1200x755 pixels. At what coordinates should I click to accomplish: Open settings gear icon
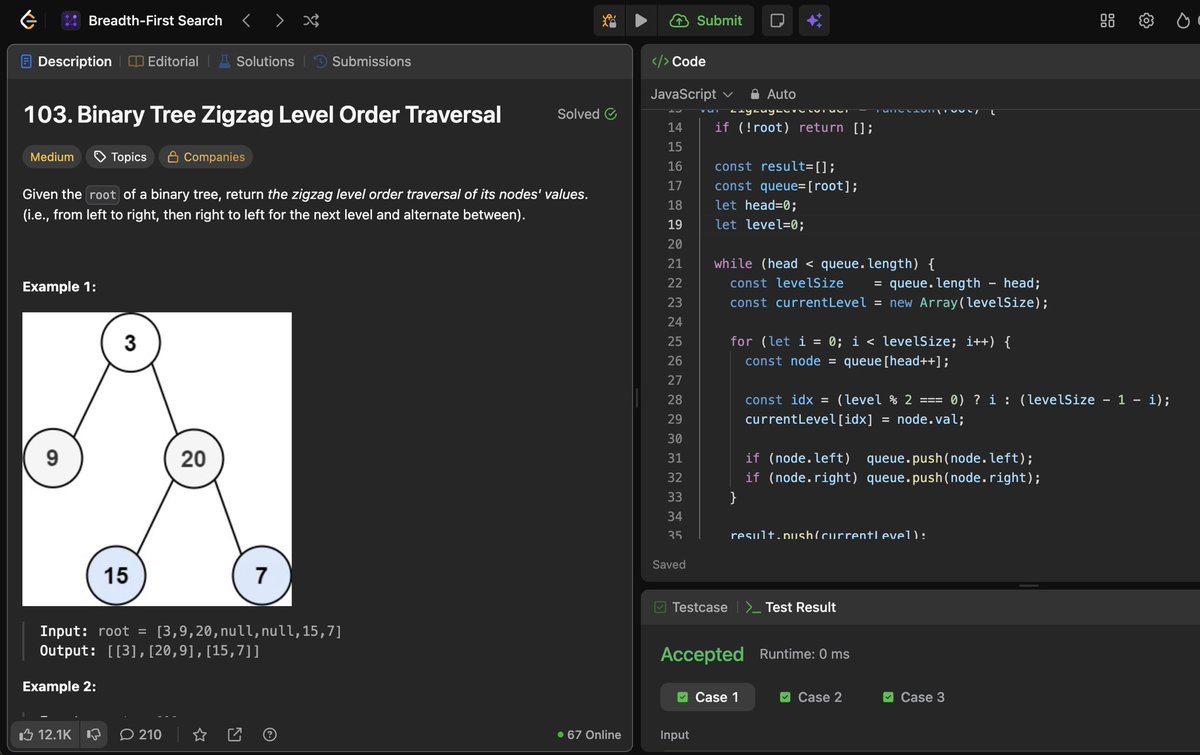pos(1146,20)
